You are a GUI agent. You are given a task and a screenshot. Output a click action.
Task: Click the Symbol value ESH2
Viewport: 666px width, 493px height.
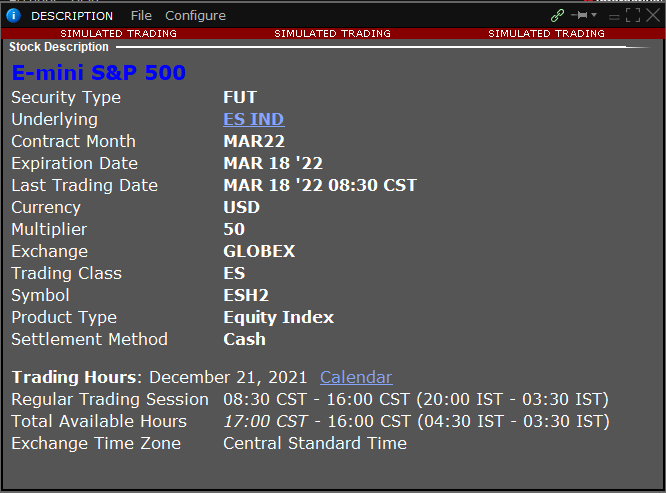click(x=246, y=296)
